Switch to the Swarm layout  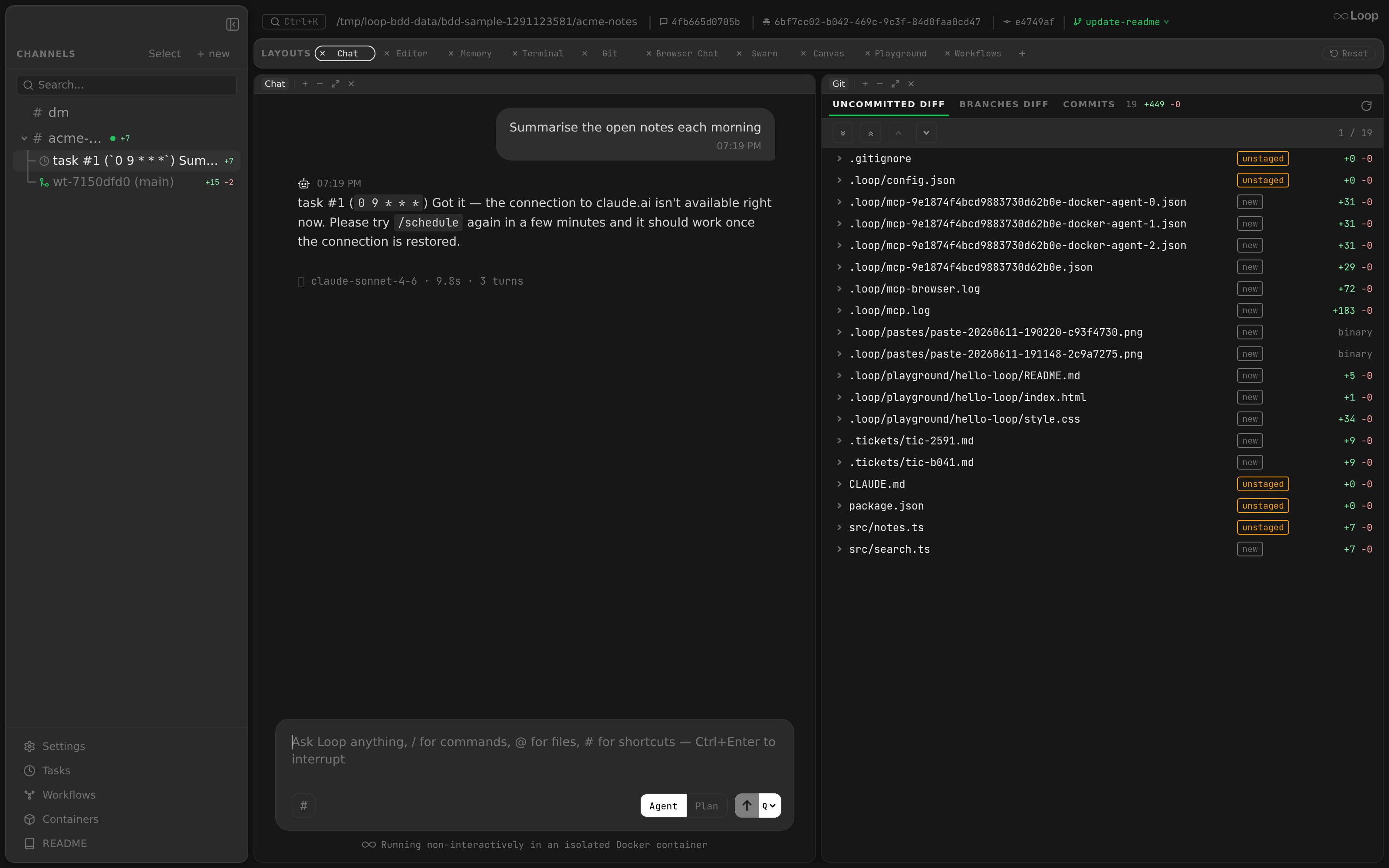(764, 53)
